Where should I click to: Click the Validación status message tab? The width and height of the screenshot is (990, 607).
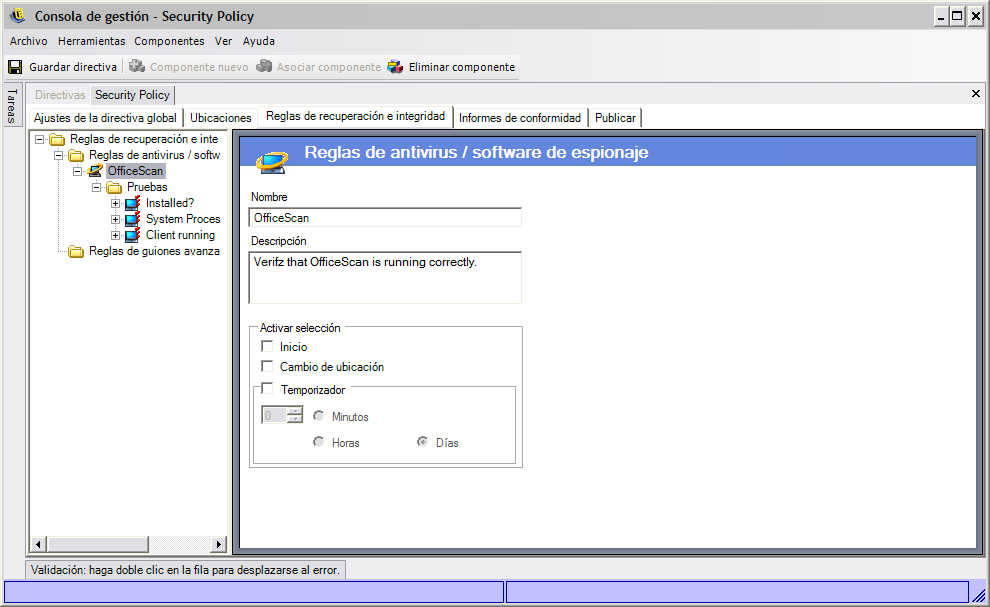tap(185, 570)
